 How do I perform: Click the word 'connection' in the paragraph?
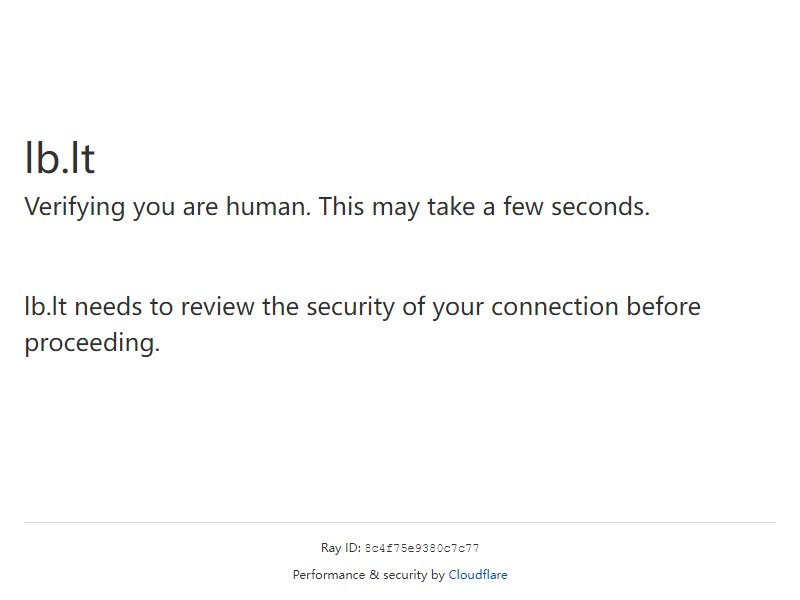point(555,306)
